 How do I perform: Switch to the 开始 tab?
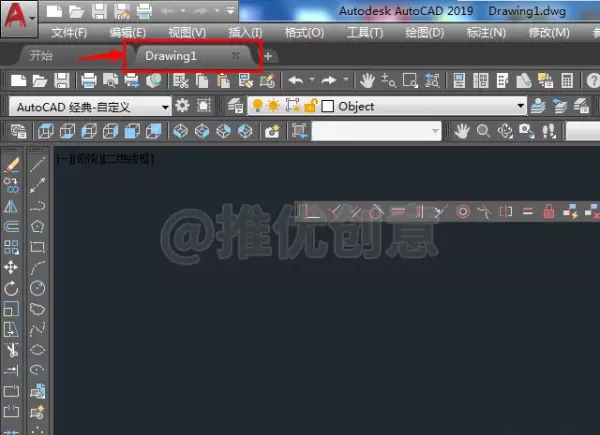[41, 56]
